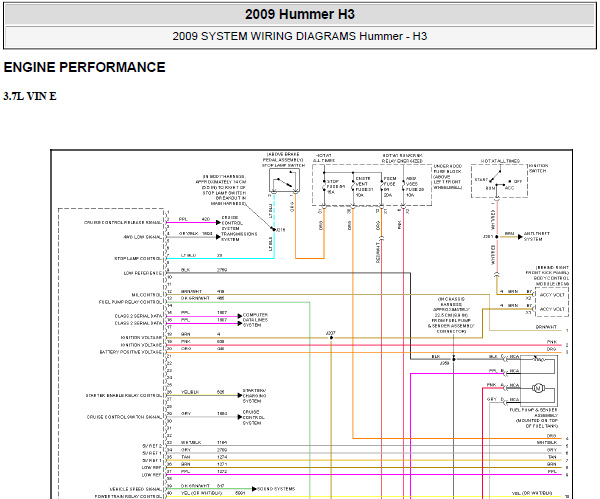Viewport: 600px width, 499px height.
Task: Click the stop lamp switch symbol
Action: [x=284, y=180]
